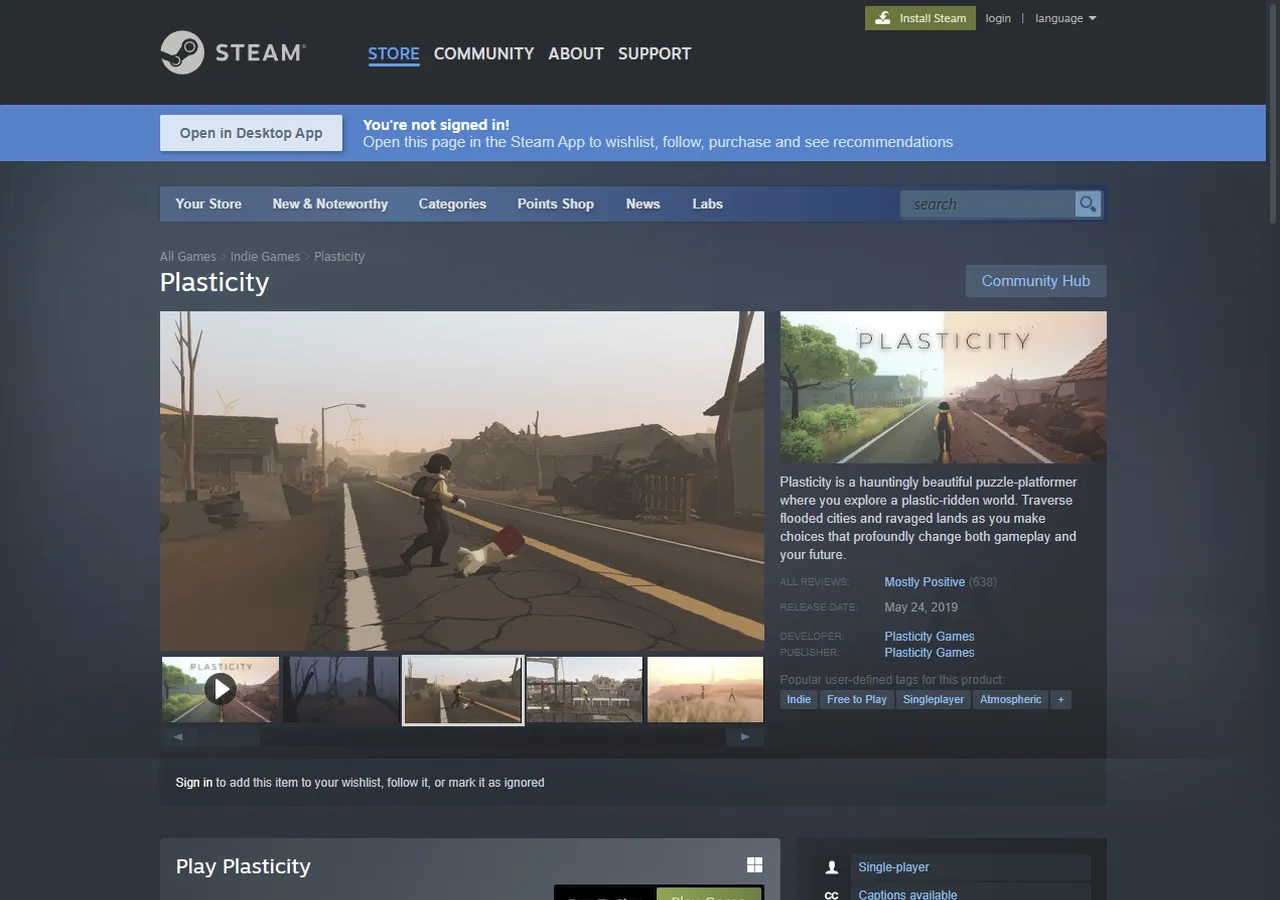Select the highlighted road screenshot thumbnail

(x=463, y=690)
